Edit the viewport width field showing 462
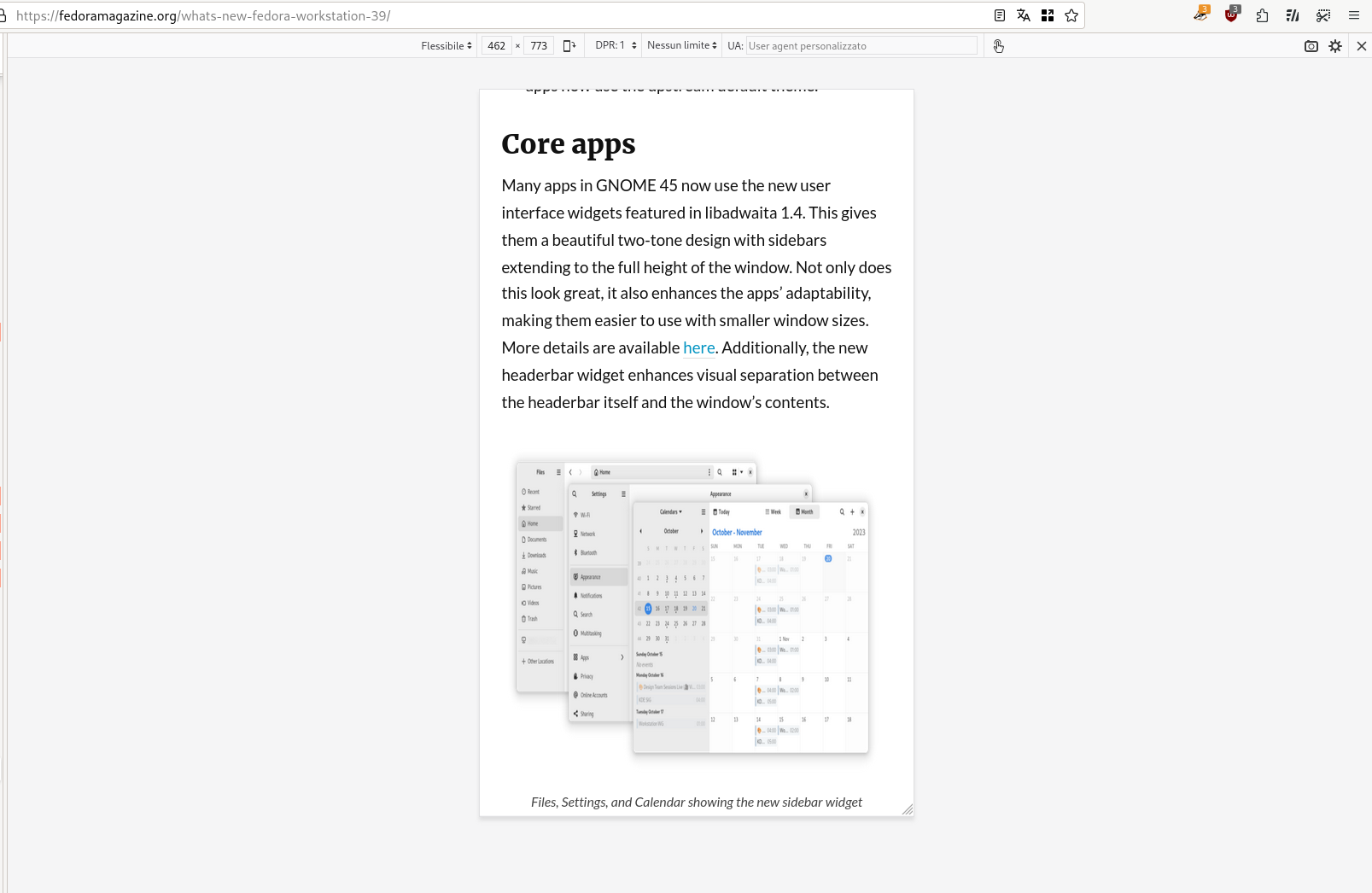 click(497, 46)
